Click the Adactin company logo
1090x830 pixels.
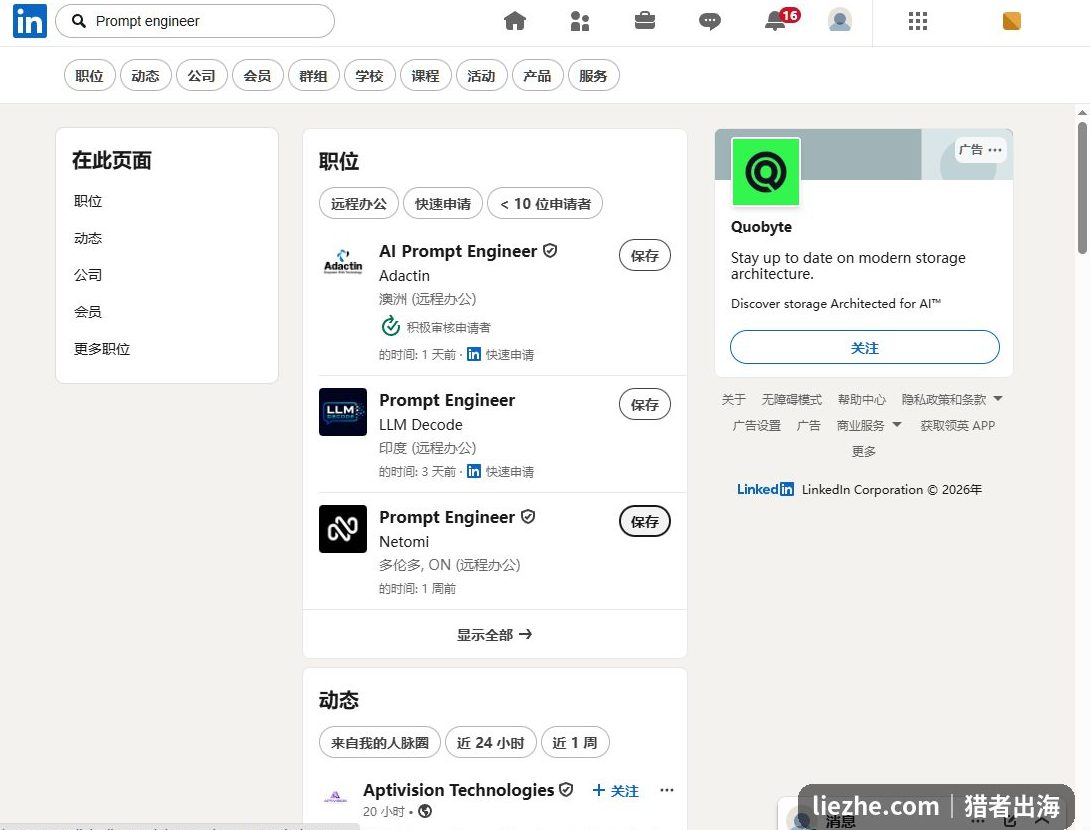pos(343,263)
